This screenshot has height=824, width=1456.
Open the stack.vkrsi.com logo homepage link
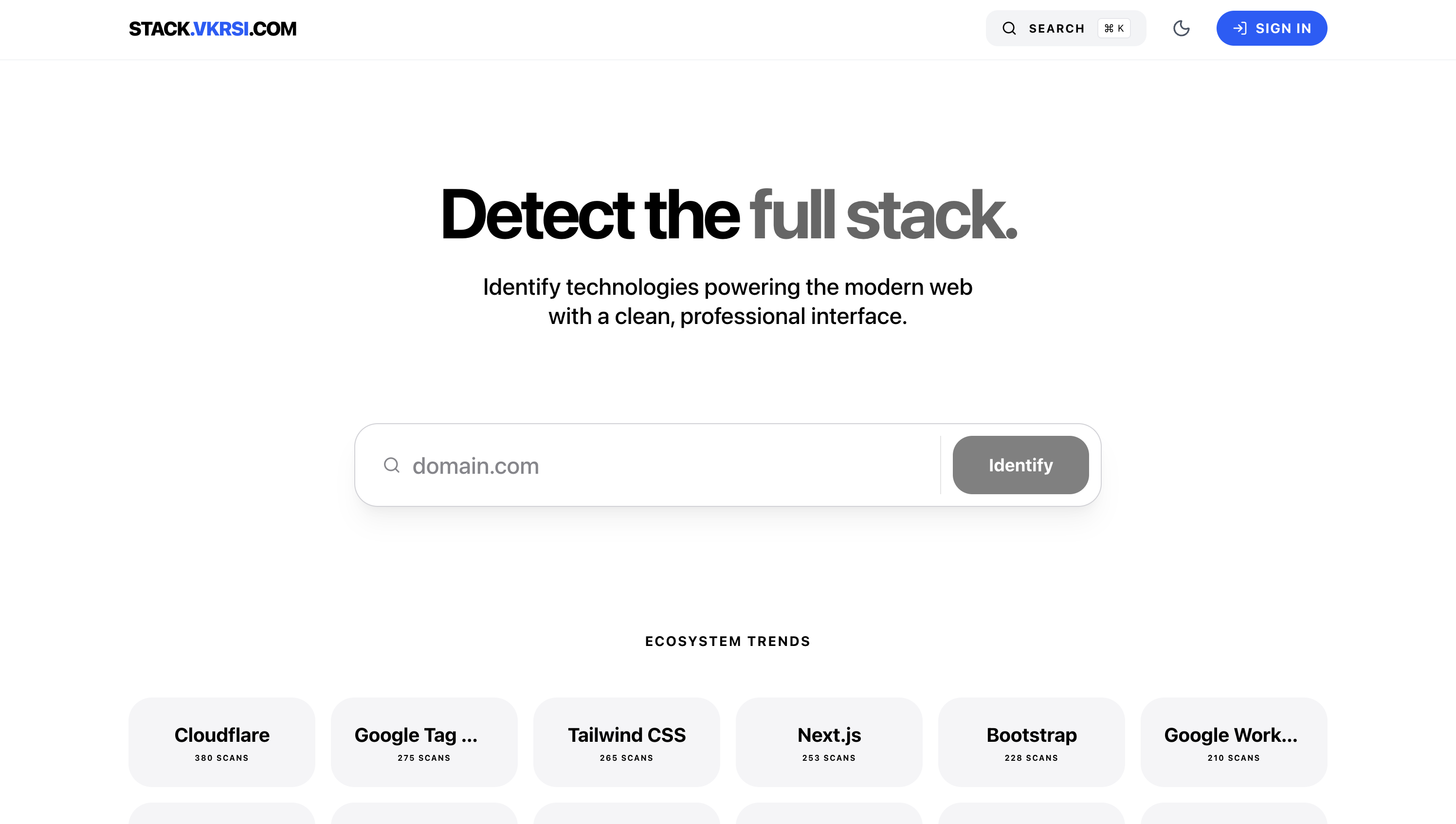pos(212,29)
